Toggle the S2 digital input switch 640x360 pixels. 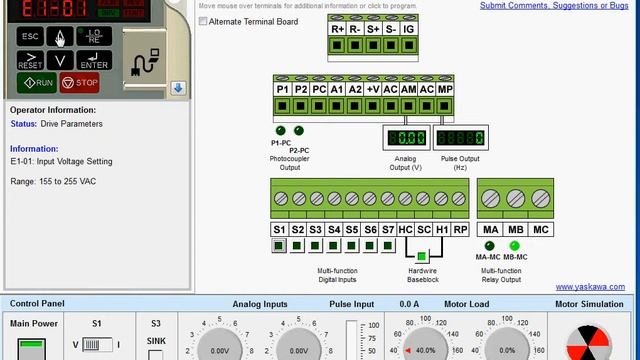[x=297, y=246]
